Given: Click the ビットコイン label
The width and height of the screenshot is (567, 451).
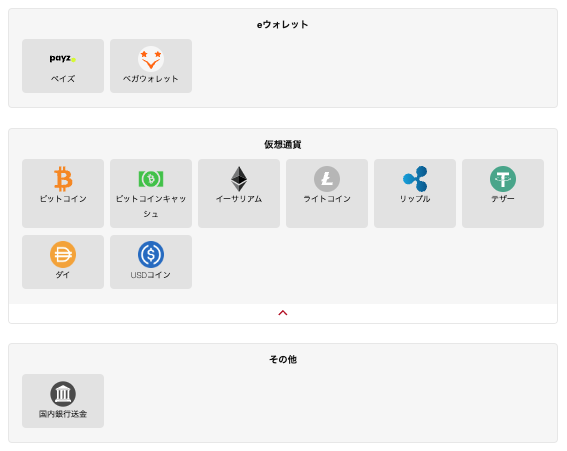Looking at the screenshot, I should pos(63,199).
